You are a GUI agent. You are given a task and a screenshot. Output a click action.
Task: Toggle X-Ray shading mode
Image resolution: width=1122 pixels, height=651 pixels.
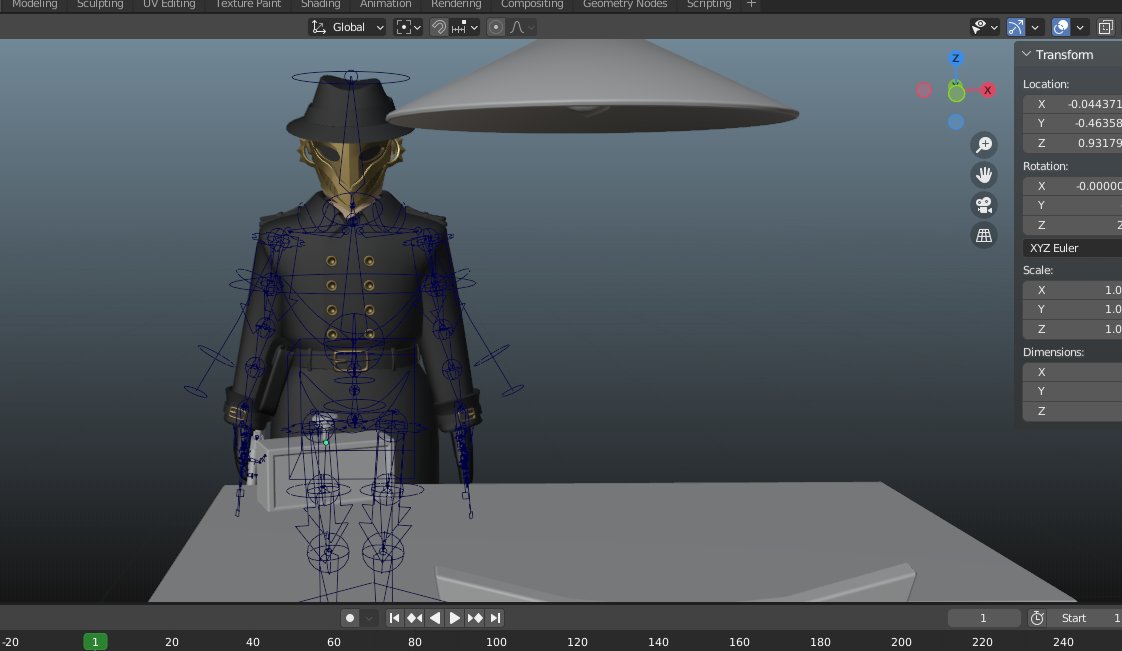click(1104, 27)
